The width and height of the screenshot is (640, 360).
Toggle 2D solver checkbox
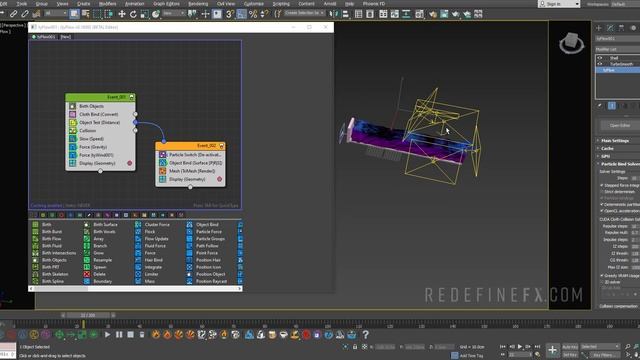coord(602,282)
